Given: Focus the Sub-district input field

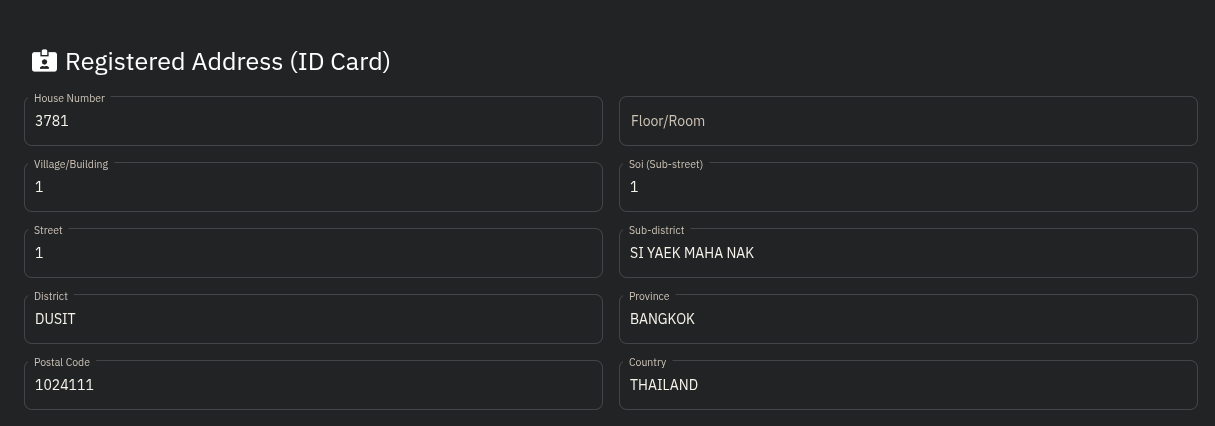Looking at the screenshot, I should click(x=908, y=254).
